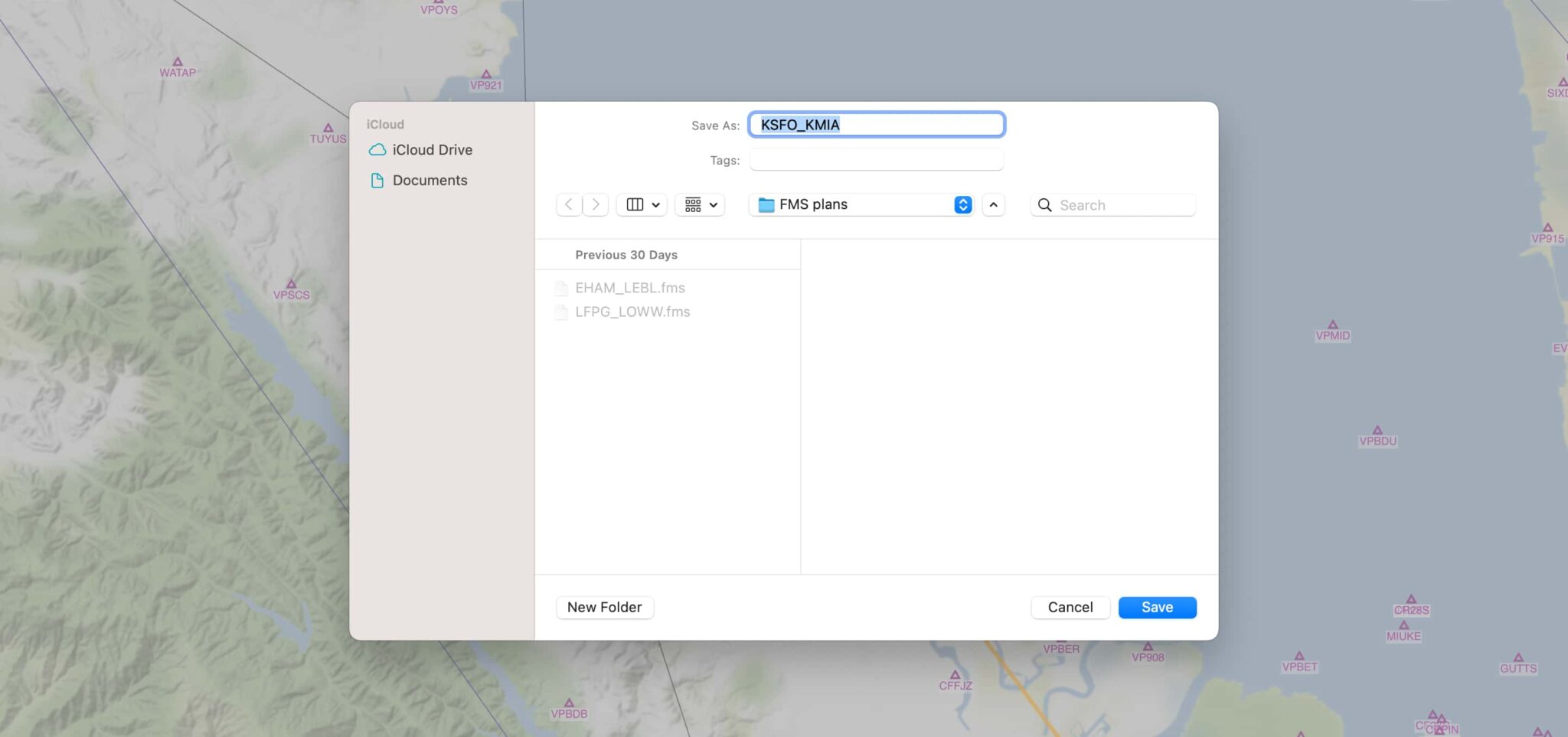This screenshot has width=1568, height=737.
Task: Click the back navigation arrow
Action: coord(567,204)
